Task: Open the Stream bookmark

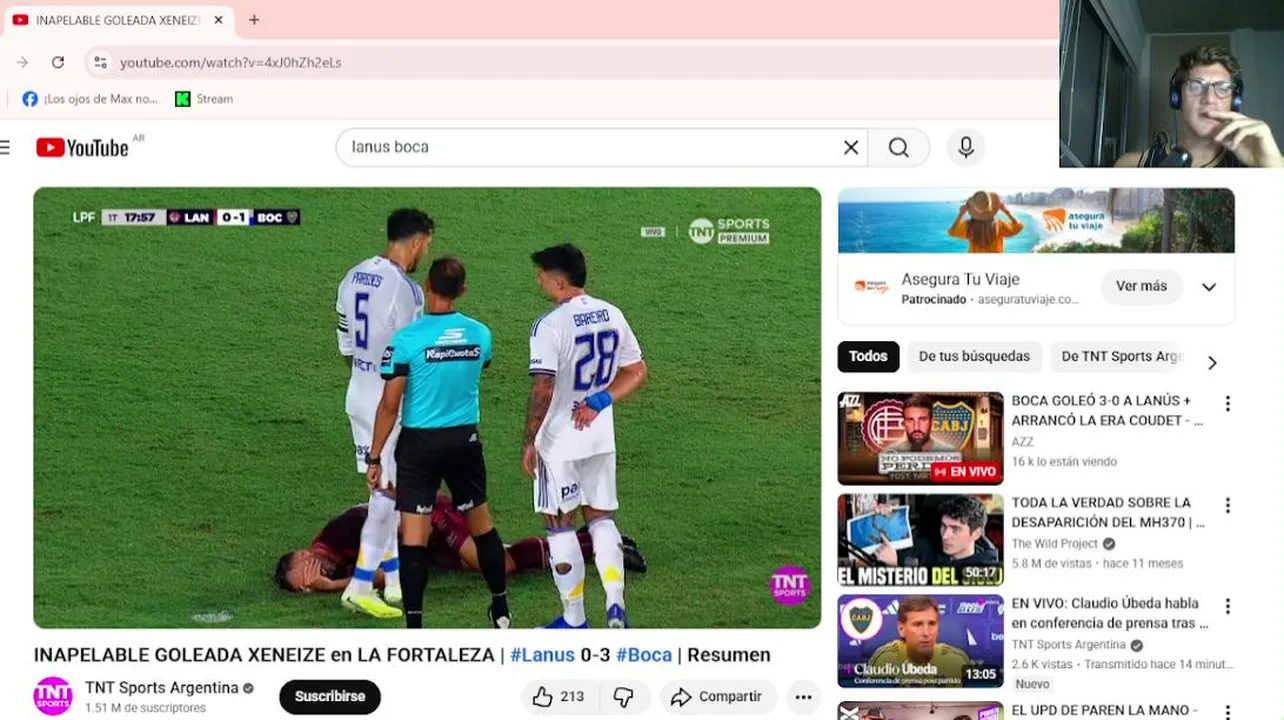Action: [204, 99]
